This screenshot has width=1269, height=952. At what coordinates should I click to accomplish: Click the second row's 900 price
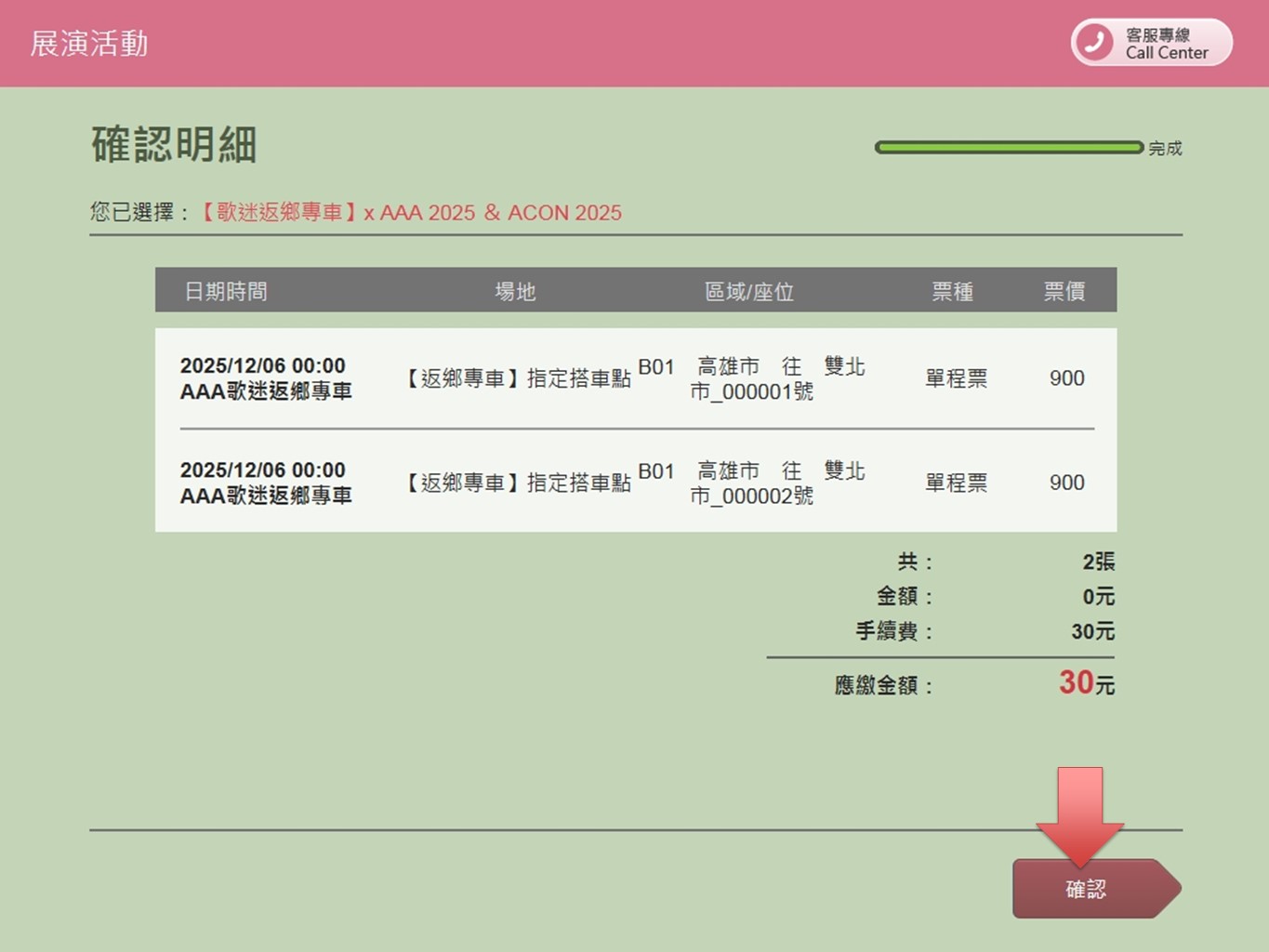pyautogui.click(x=1066, y=483)
